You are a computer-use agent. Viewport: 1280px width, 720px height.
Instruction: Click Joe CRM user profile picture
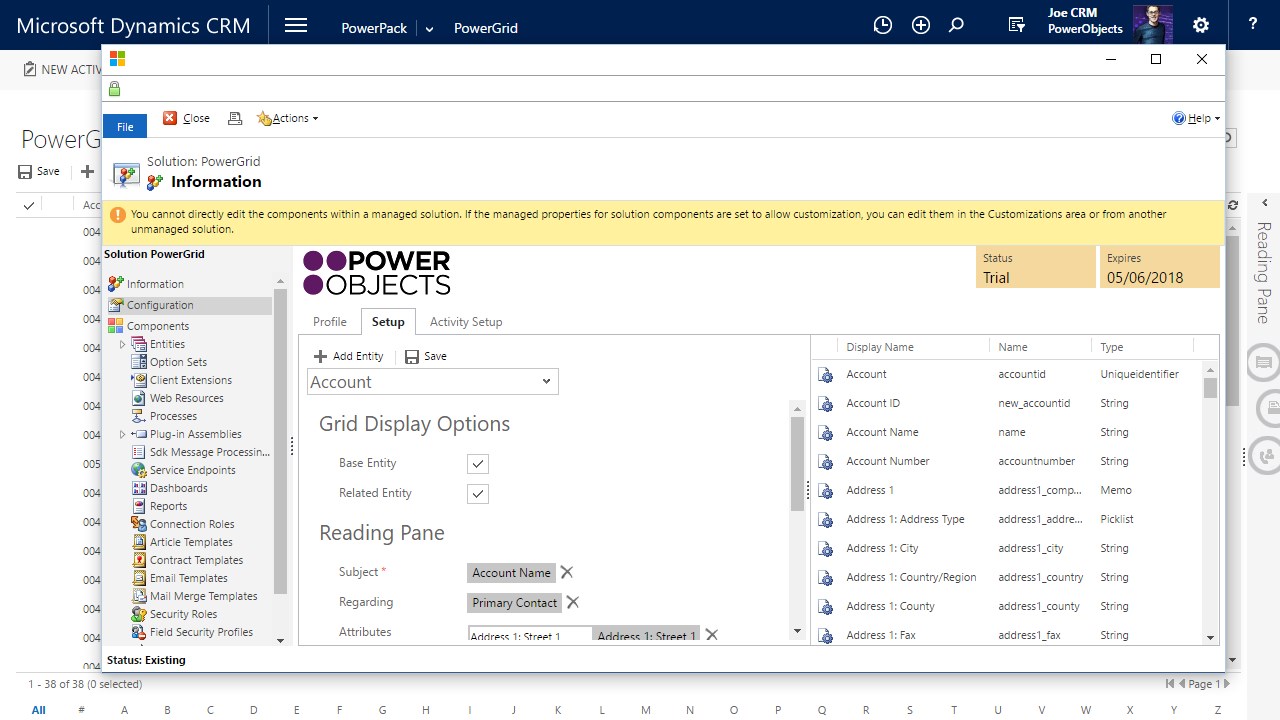(1152, 25)
